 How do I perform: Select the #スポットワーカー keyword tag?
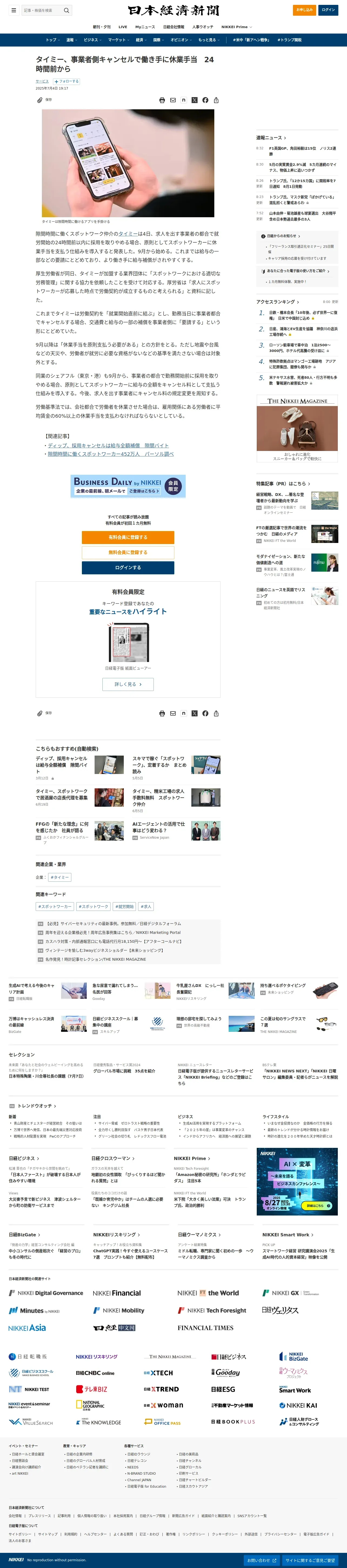pos(55,906)
